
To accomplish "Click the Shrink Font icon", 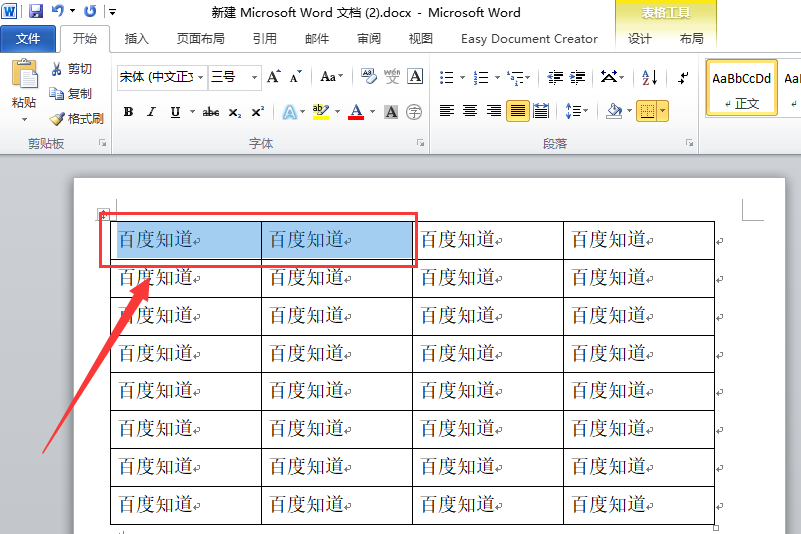I will tap(295, 77).
